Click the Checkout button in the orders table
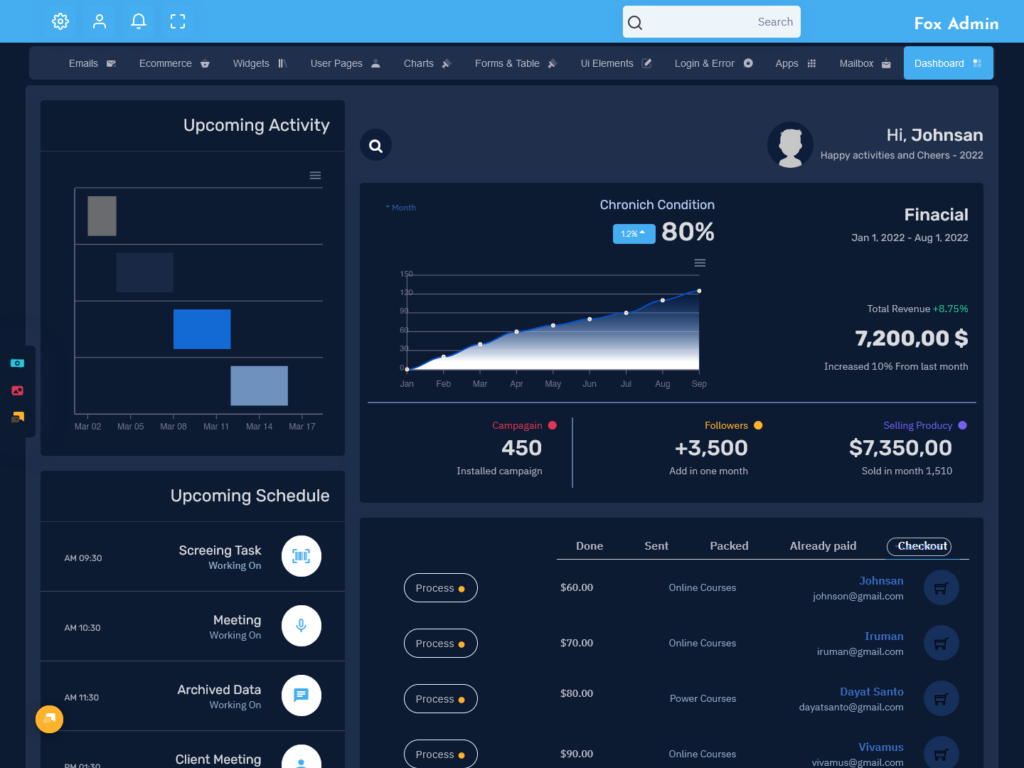The width and height of the screenshot is (1024, 768). point(918,546)
